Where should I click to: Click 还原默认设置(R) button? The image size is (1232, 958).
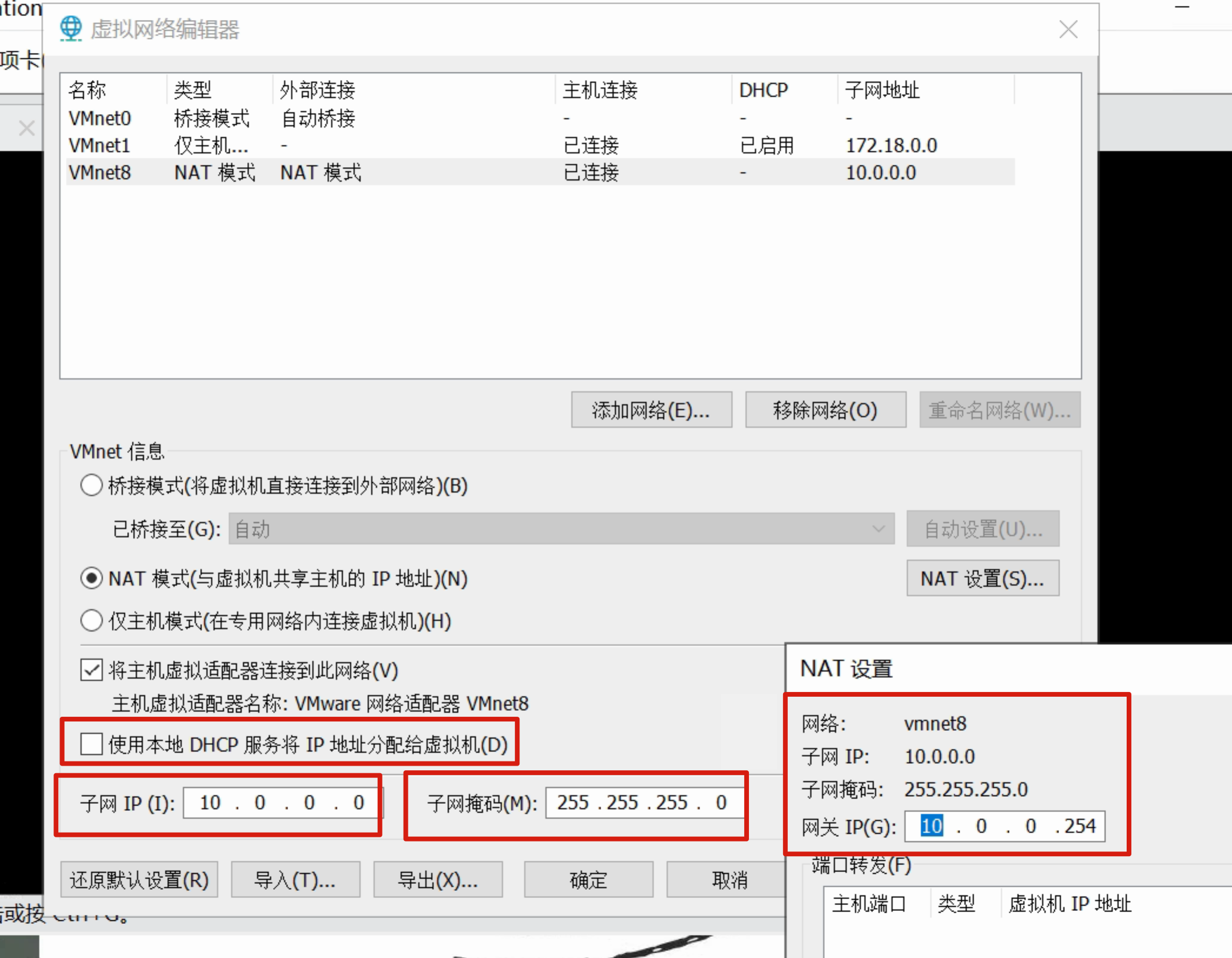139,880
